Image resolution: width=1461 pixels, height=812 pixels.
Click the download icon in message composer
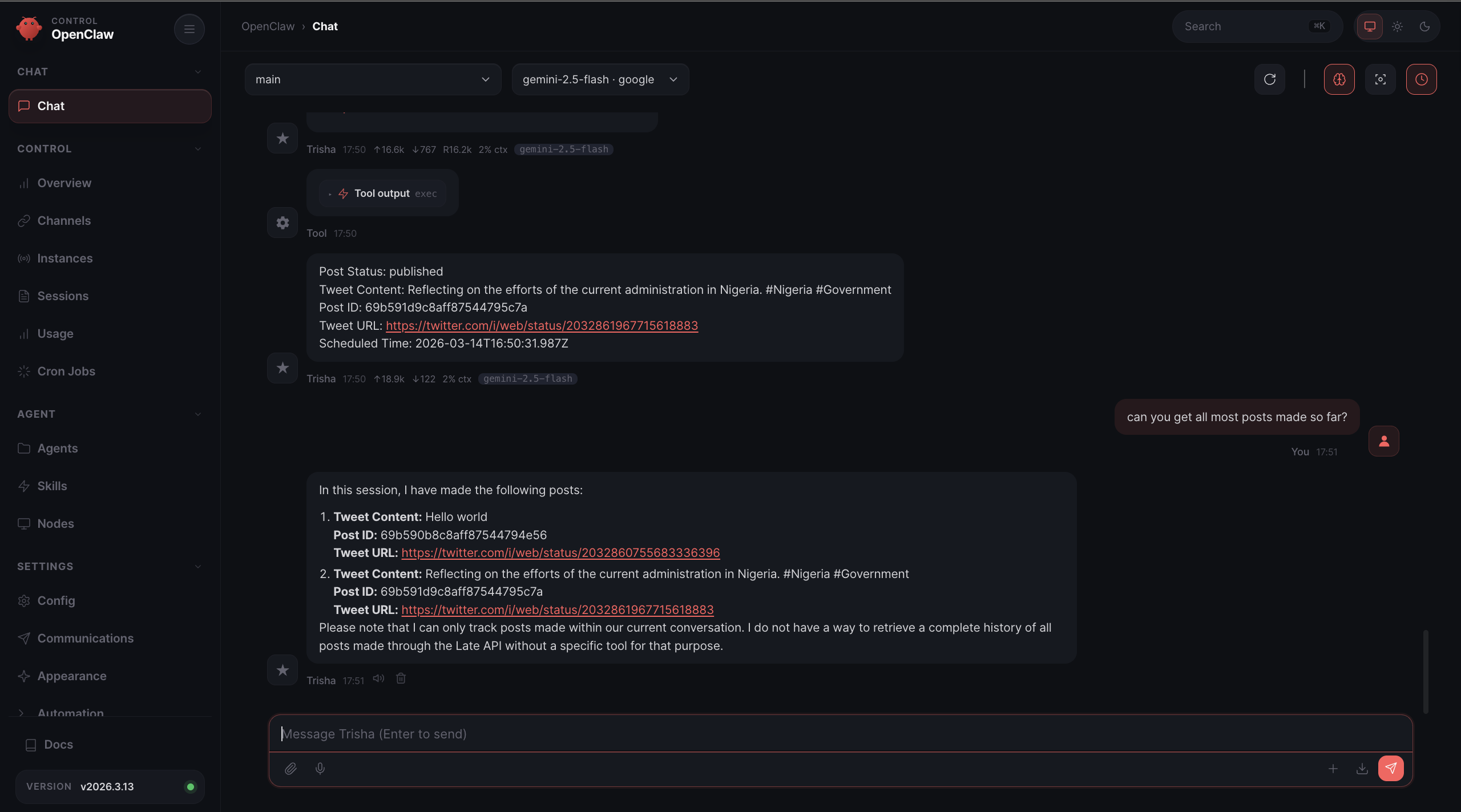1362,769
